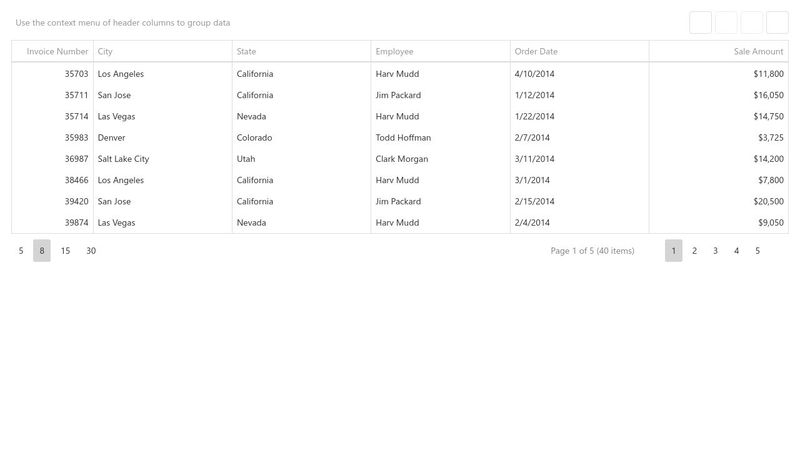
Task: Sort by the Invoice Number column header
Action: 57,51
